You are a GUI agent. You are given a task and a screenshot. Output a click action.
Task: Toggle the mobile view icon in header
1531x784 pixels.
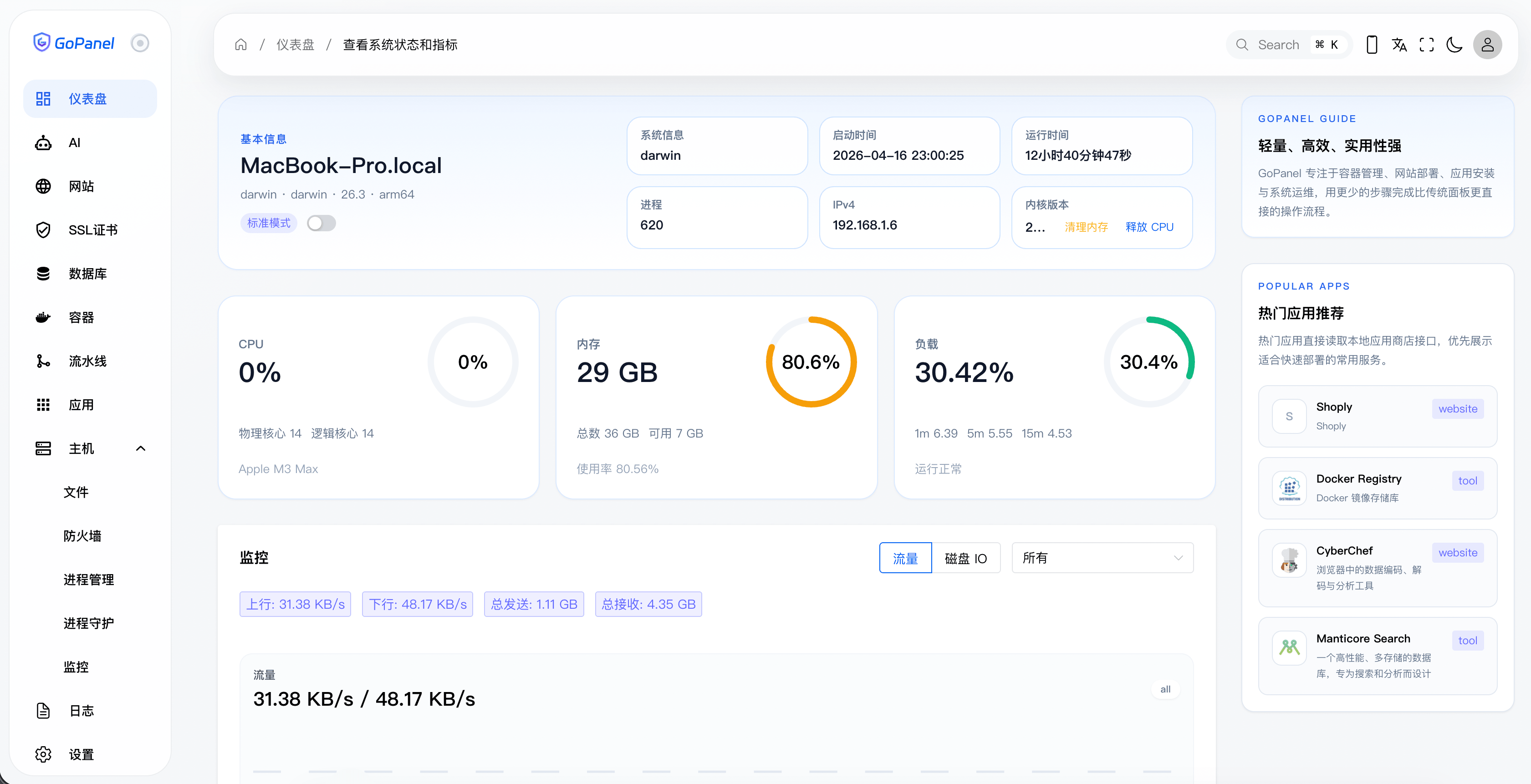tap(1372, 45)
